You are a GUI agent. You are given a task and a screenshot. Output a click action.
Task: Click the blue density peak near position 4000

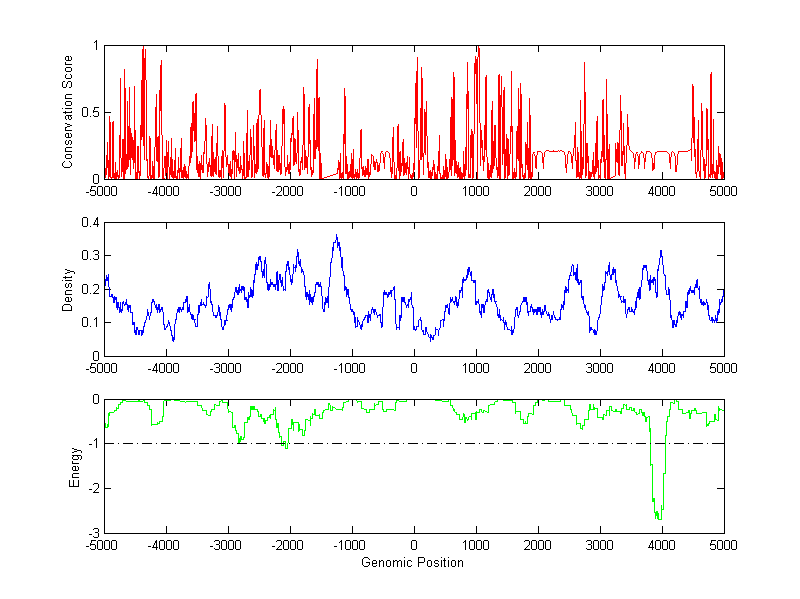tap(661, 252)
